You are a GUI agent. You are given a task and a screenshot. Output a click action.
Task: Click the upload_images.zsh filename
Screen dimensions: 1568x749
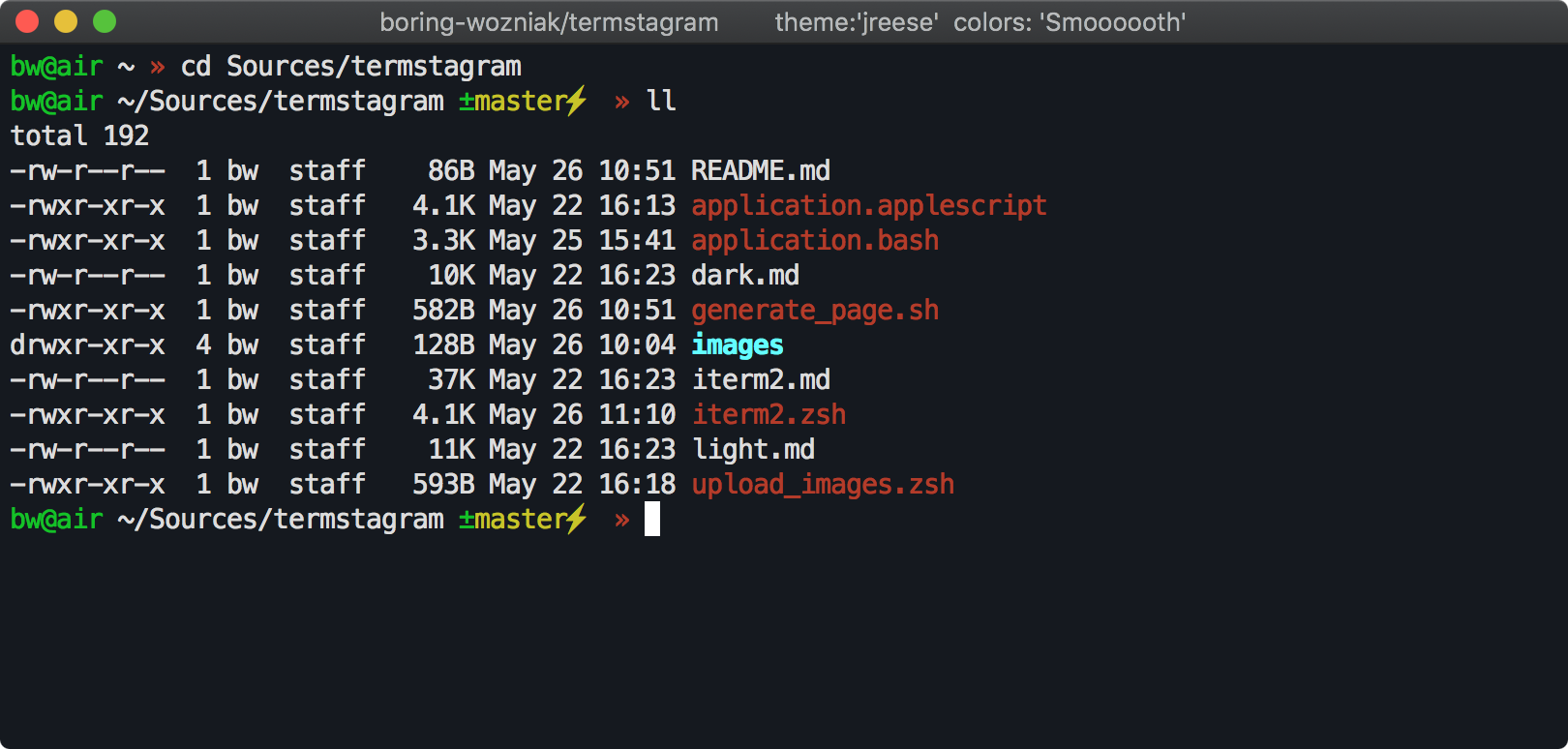pyautogui.click(x=822, y=484)
